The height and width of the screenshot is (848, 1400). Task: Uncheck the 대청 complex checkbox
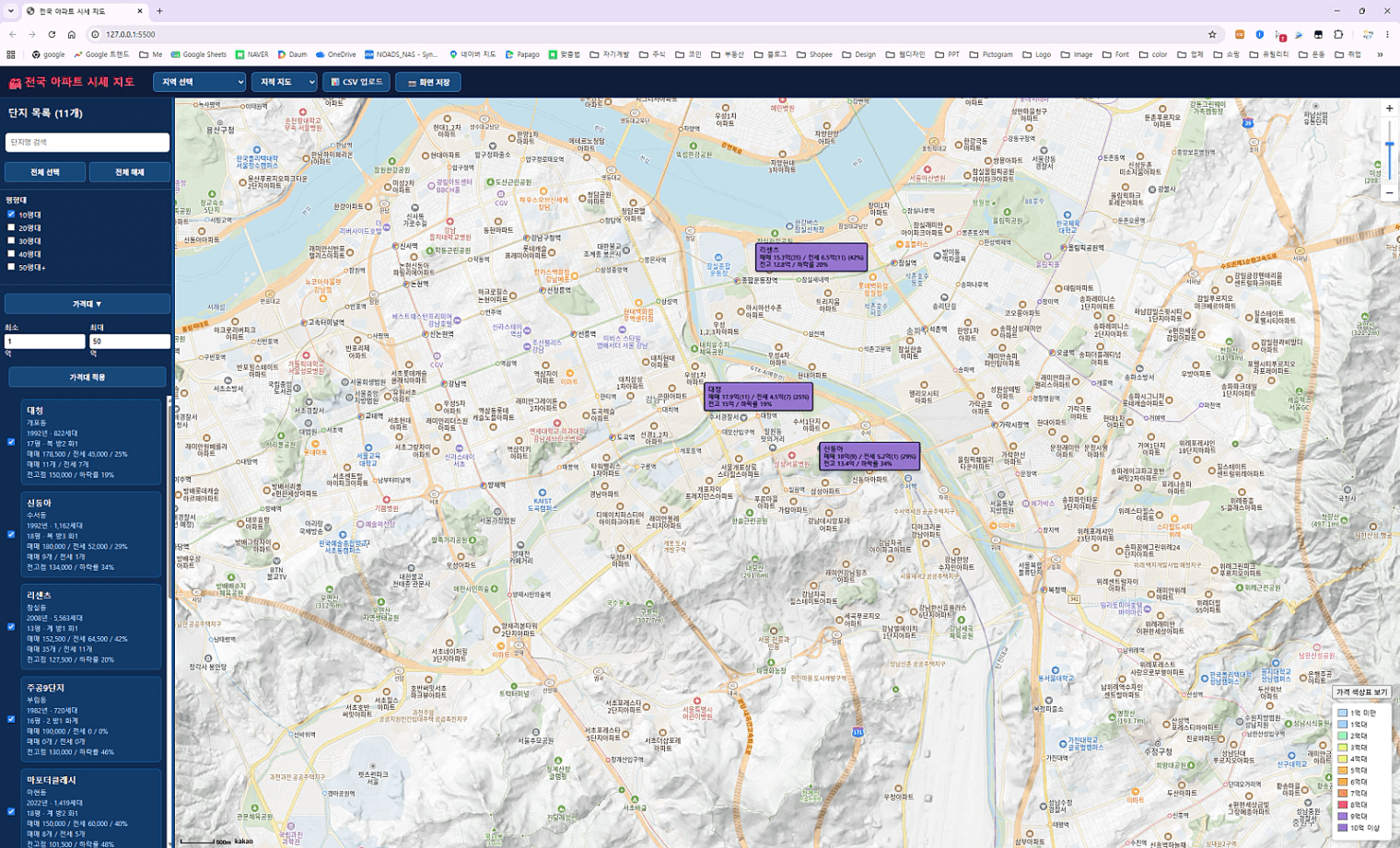coord(11,442)
